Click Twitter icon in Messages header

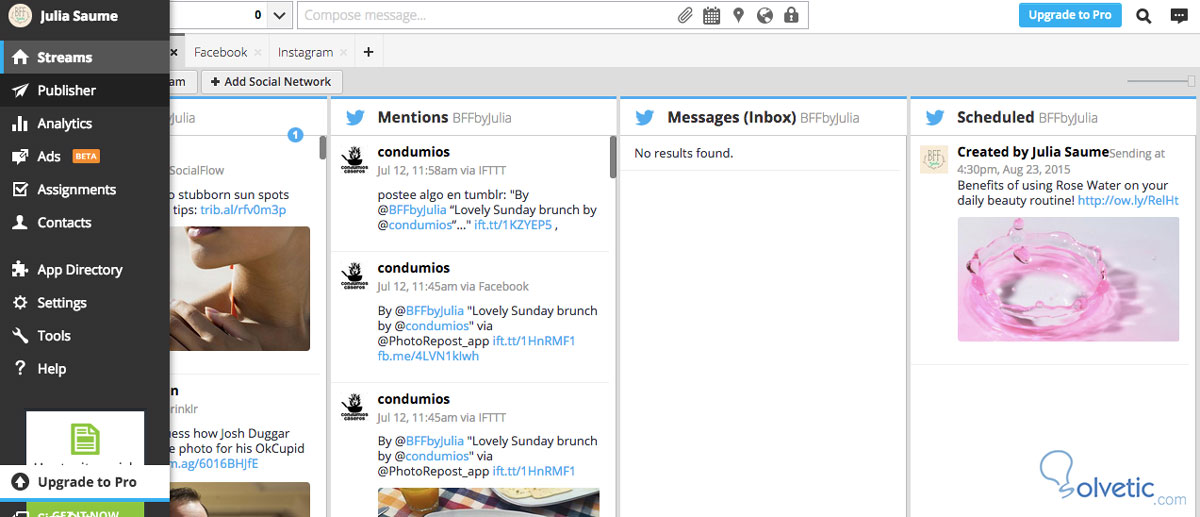click(645, 117)
